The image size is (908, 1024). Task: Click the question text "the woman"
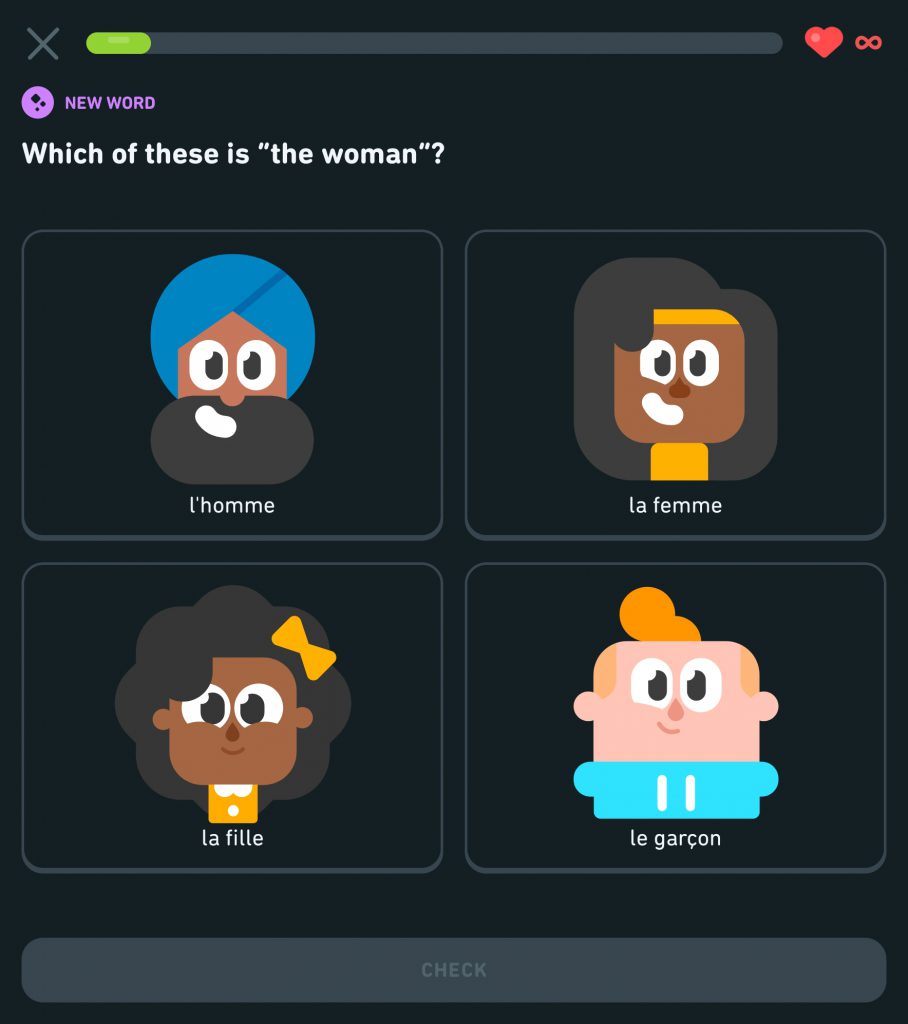click(x=344, y=154)
